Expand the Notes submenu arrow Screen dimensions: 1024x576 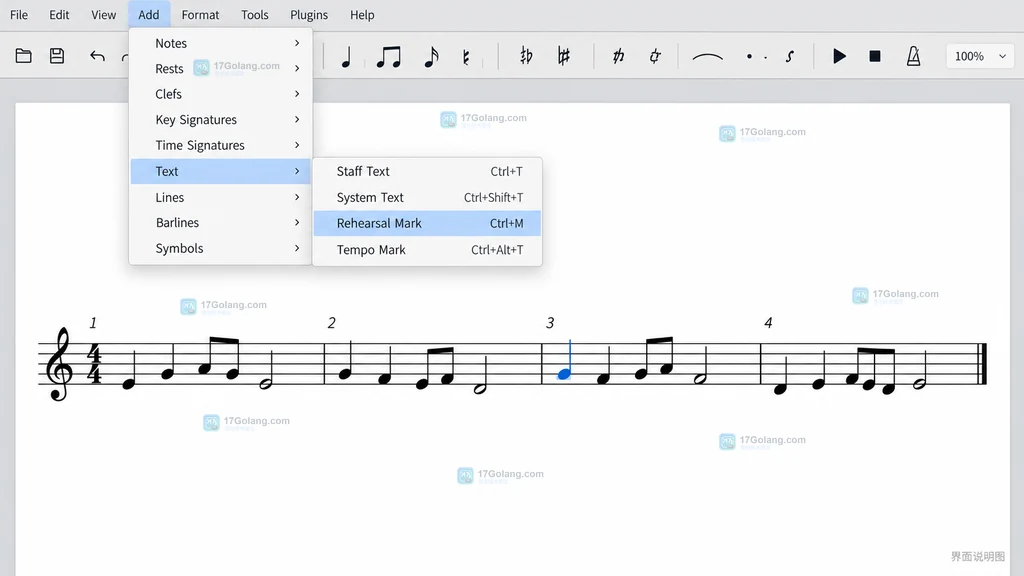point(297,43)
